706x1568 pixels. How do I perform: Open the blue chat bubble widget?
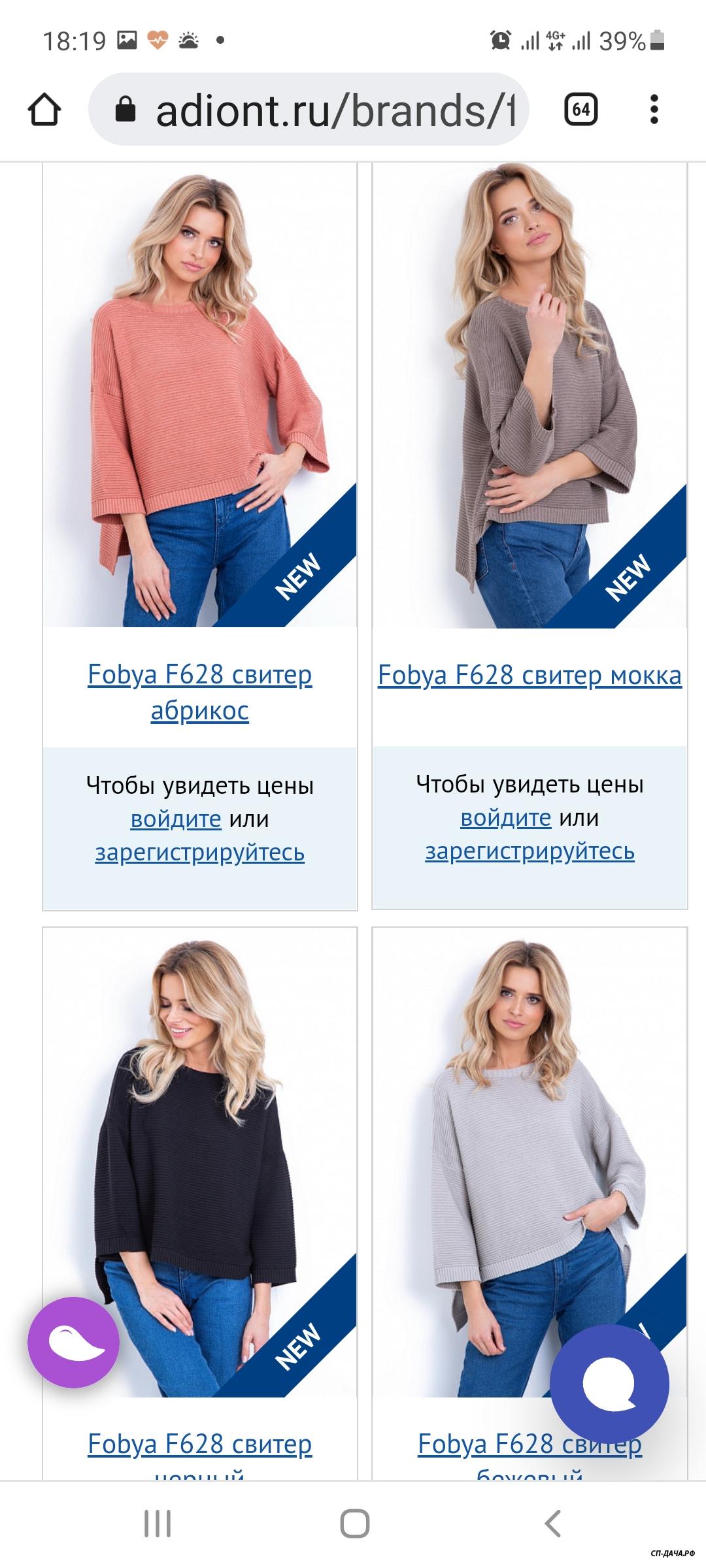pos(609,1383)
